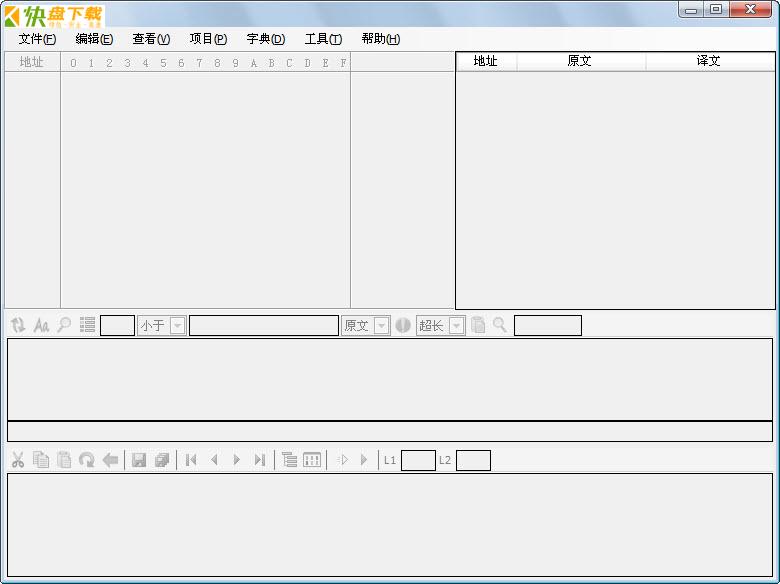780x584 pixels.
Task: Click the search magnifier icon near right field
Action: (x=499, y=325)
